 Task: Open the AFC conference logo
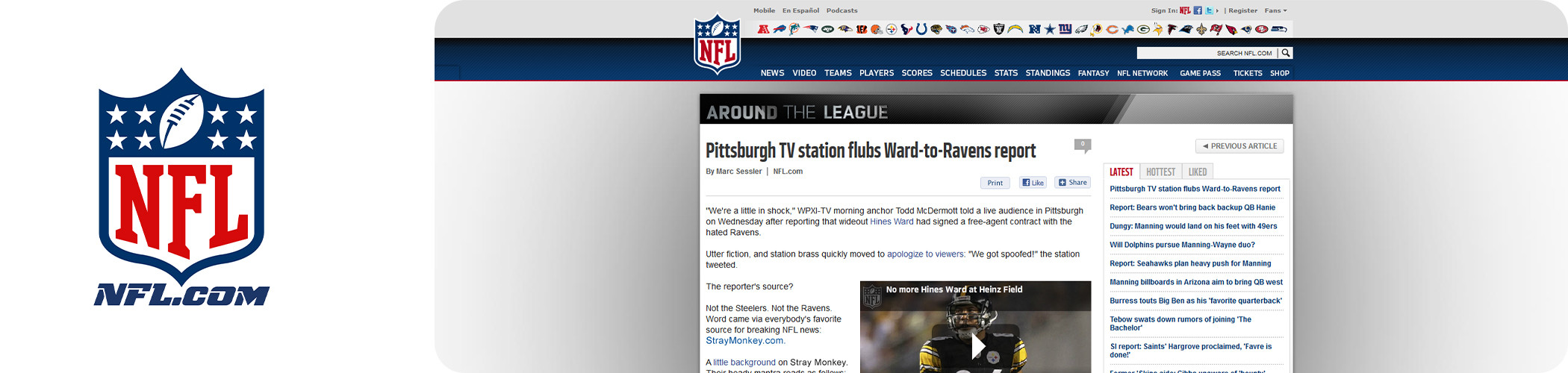764,29
